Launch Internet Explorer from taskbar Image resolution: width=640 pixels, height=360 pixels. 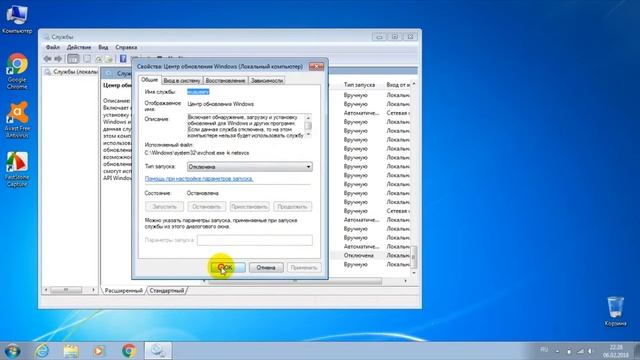[42, 351]
